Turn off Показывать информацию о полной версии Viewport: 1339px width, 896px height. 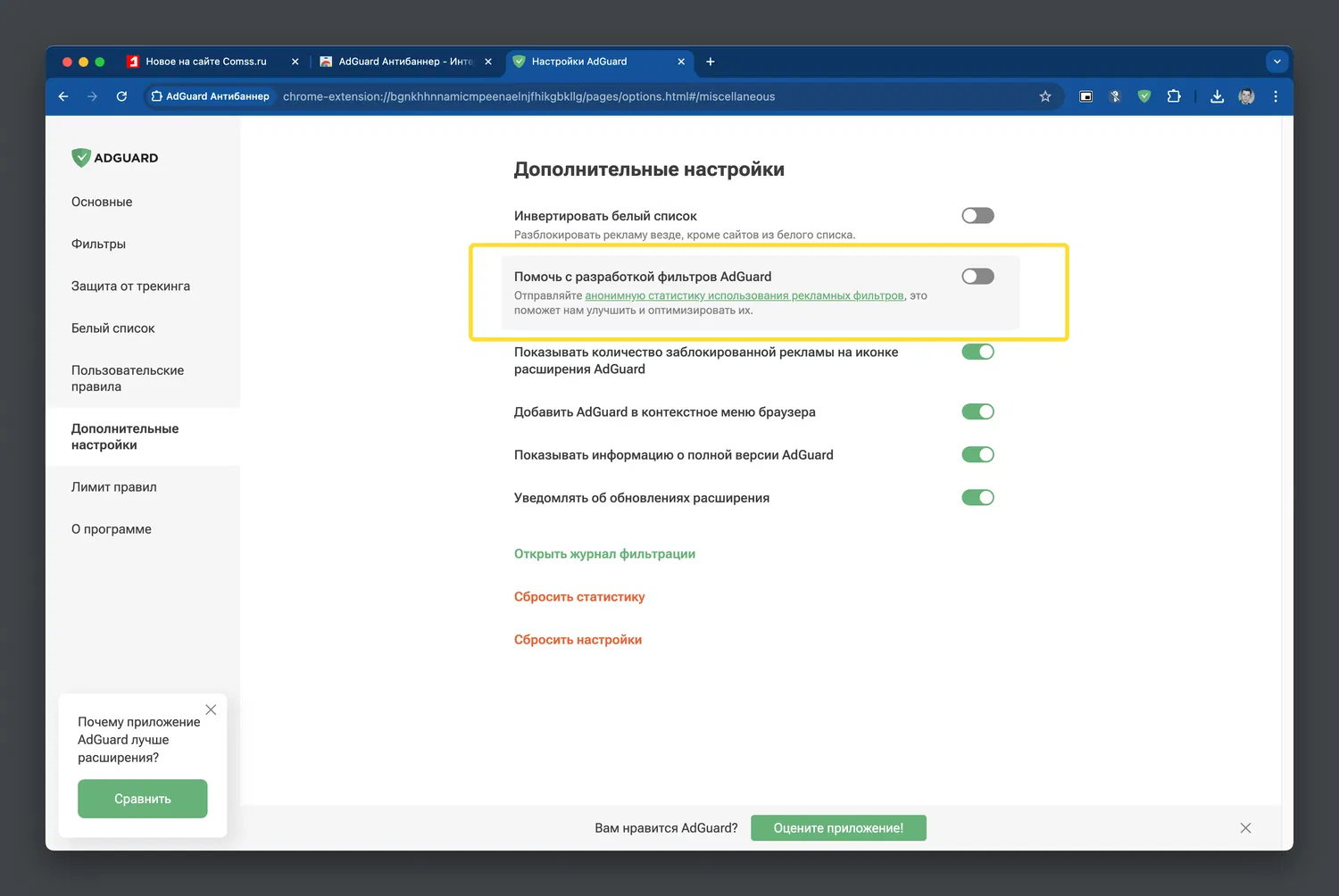click(x=977, y=454)
